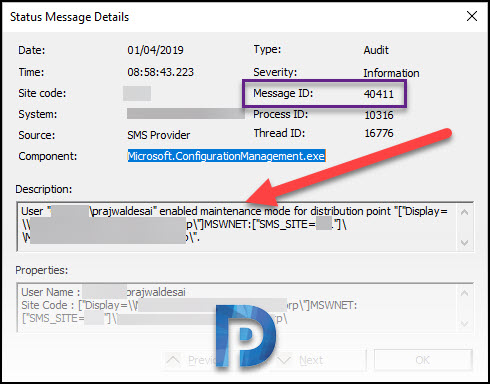Click the Status Message Details title text

click(69, 17)
